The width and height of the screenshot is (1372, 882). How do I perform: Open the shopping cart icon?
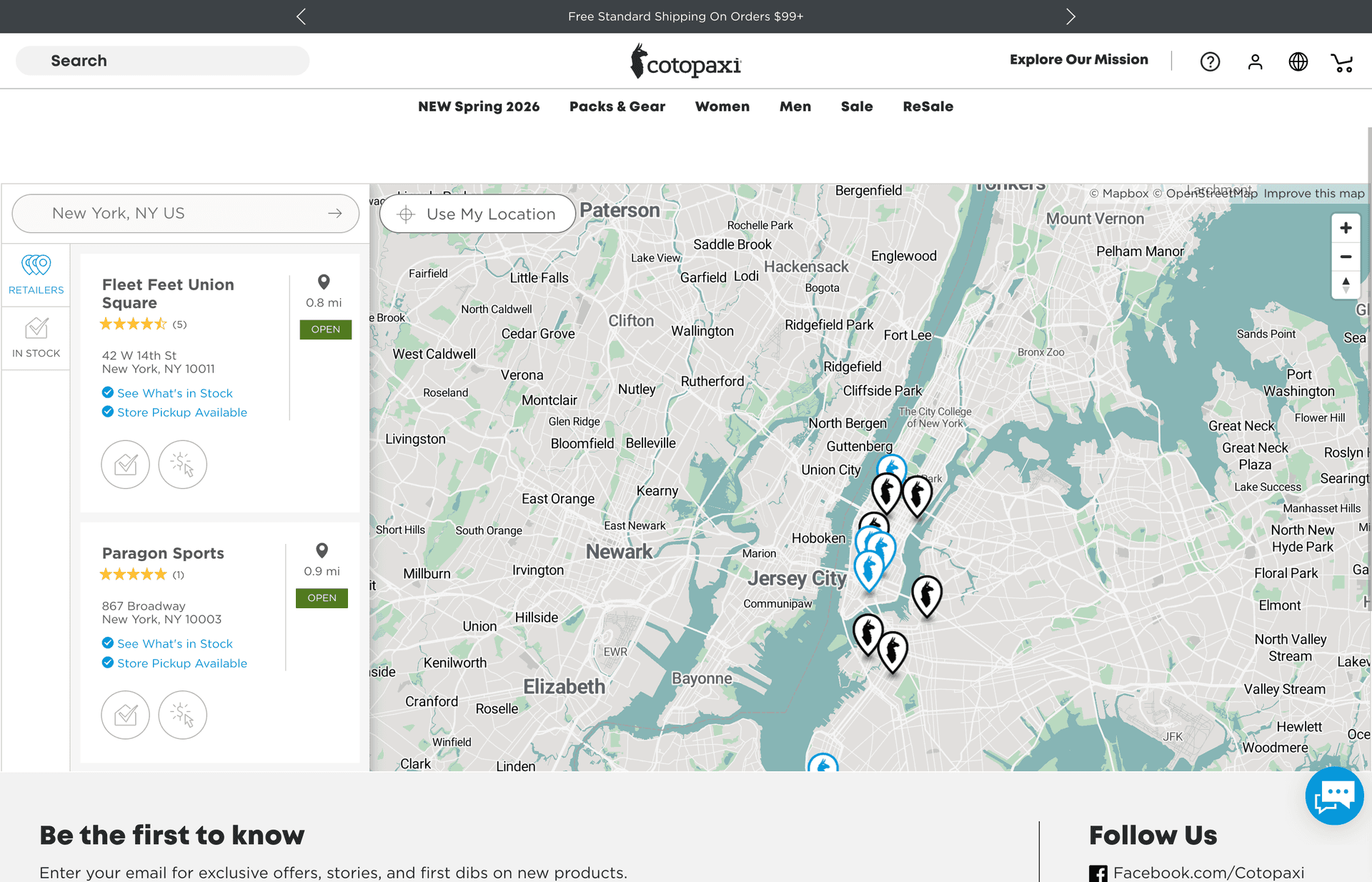click(1342, 61)
